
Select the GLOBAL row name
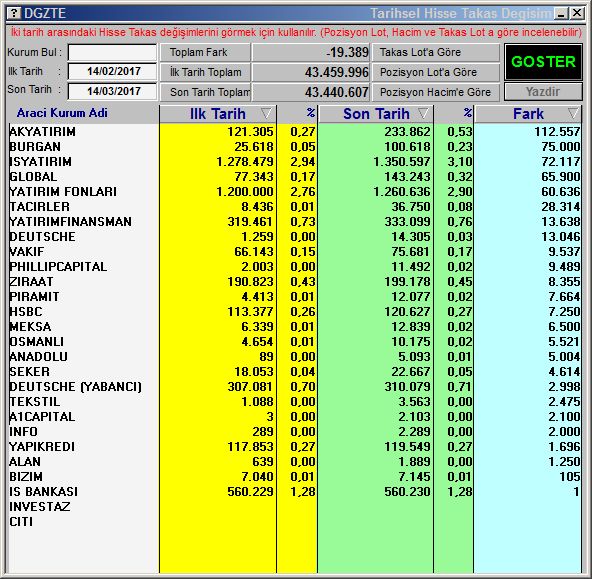pos(33,177)
